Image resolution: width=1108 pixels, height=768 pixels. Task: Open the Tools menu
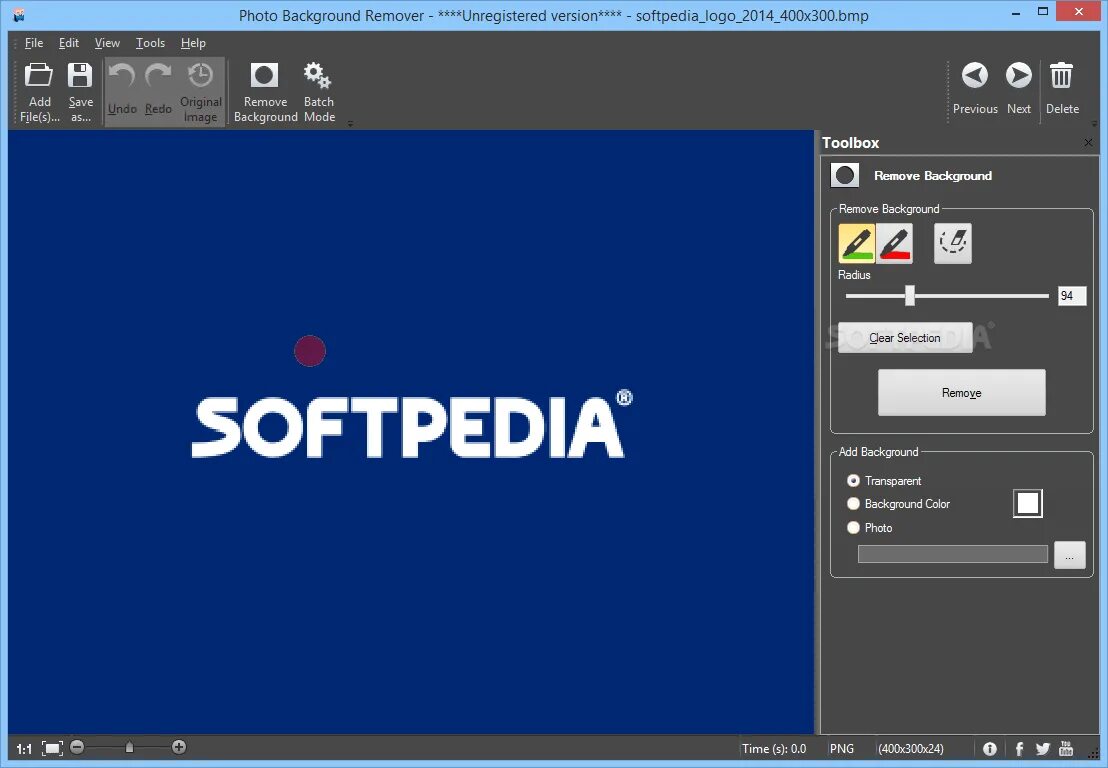click(151, 43)
